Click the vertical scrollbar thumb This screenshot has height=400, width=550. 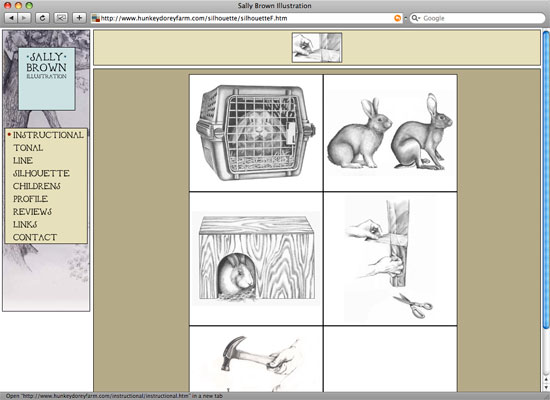pos(546,180)
